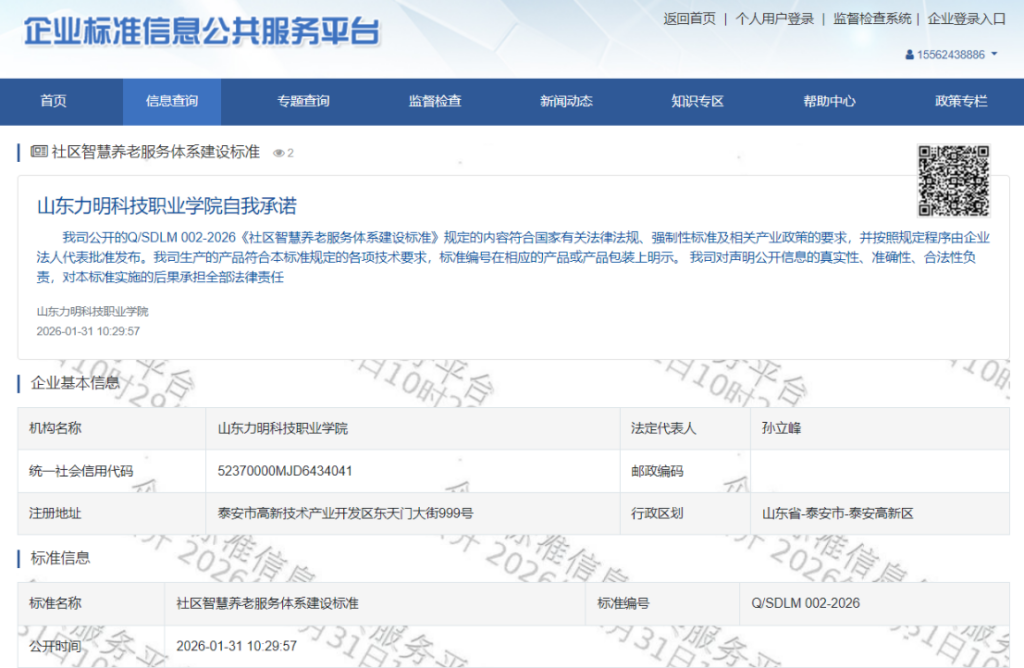The image size is (1024, 668).
Task: Open the 知识专区 menu
Action: tap(696, 101)
